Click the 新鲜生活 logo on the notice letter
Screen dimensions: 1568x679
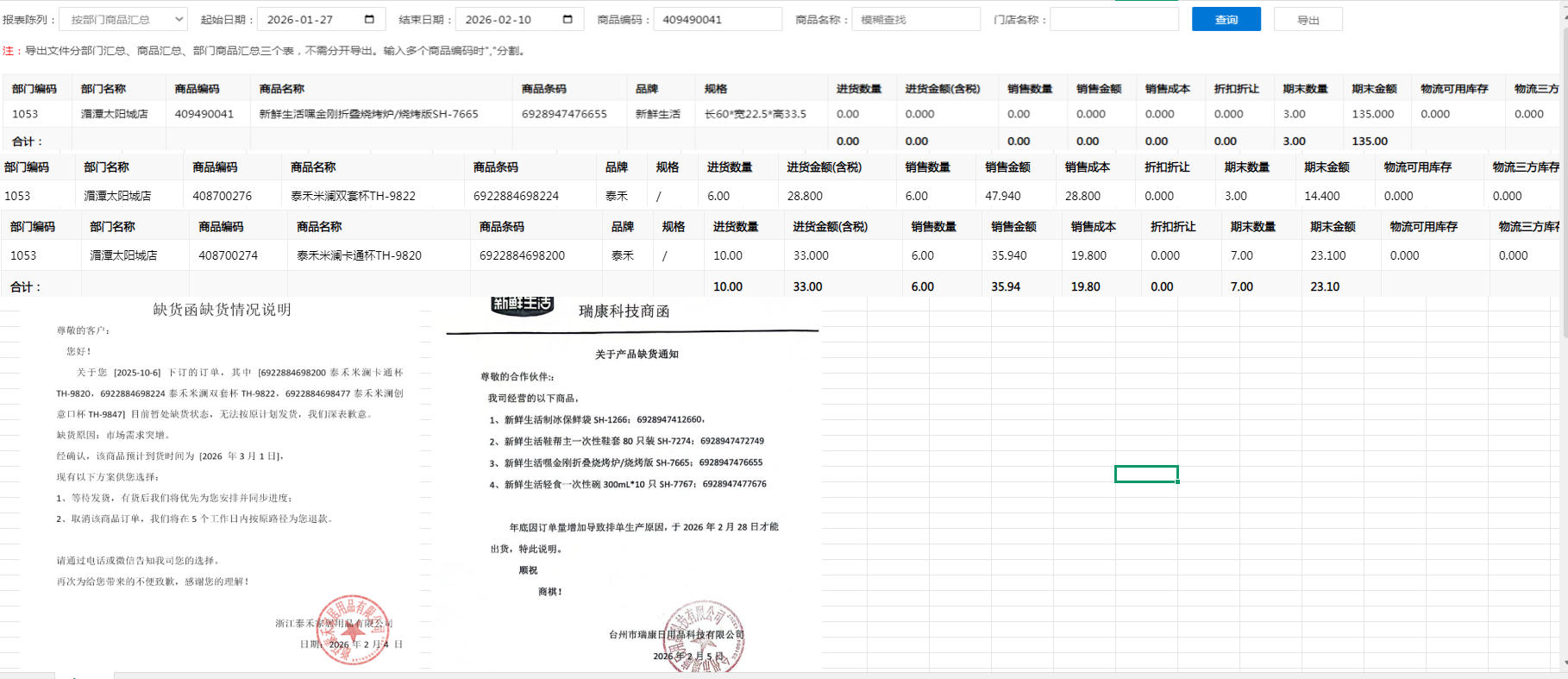point(522,305)
